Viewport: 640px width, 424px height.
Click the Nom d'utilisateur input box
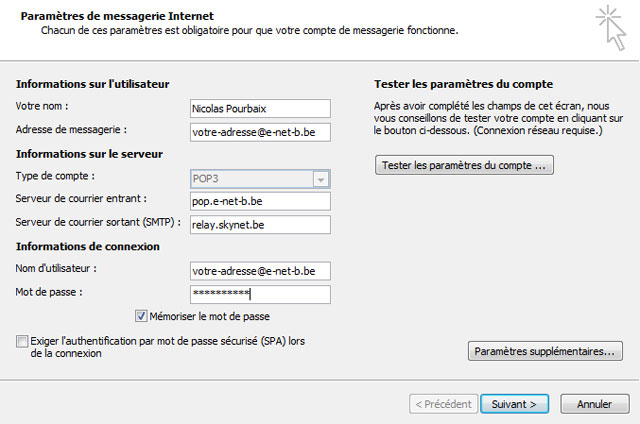259,270
